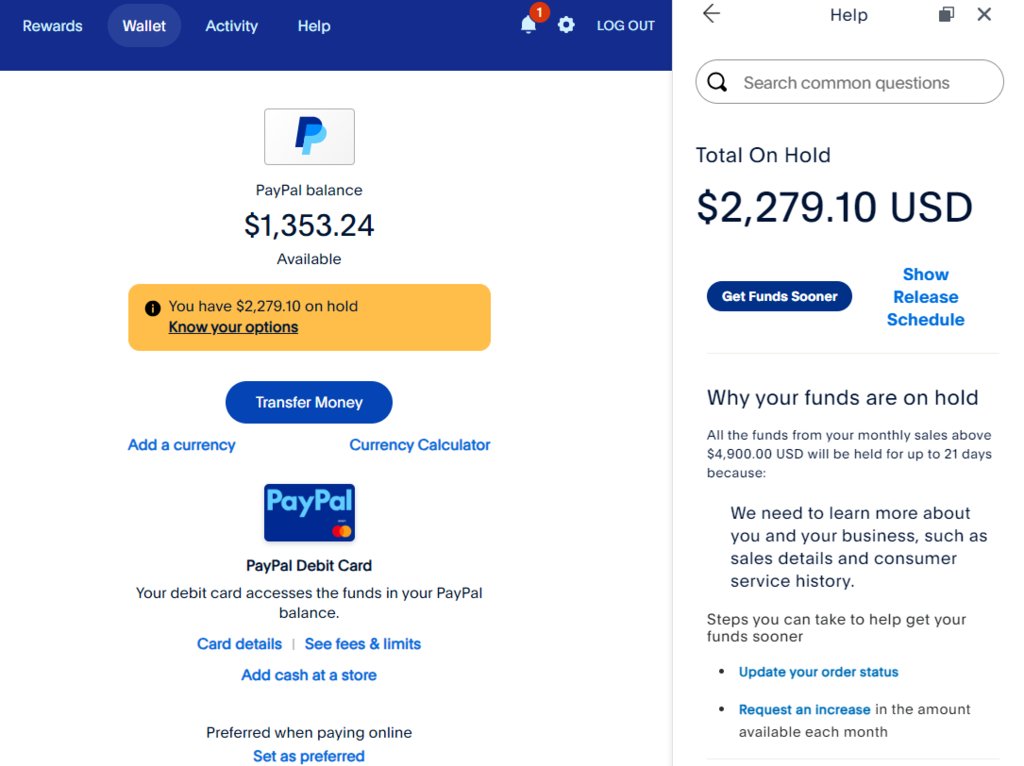The image size is (1024, 766).
Task: Open the notifications bell icon
Action: 529,25
